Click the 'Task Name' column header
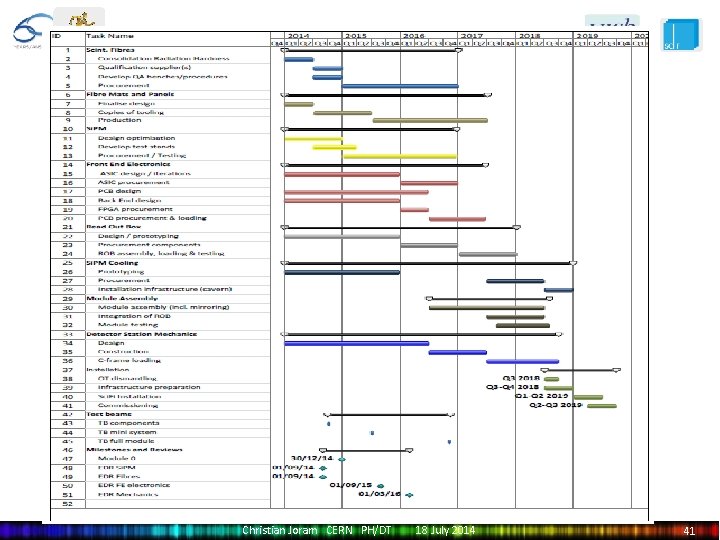This screenshot has width=720, height=540. pos(110,36)
